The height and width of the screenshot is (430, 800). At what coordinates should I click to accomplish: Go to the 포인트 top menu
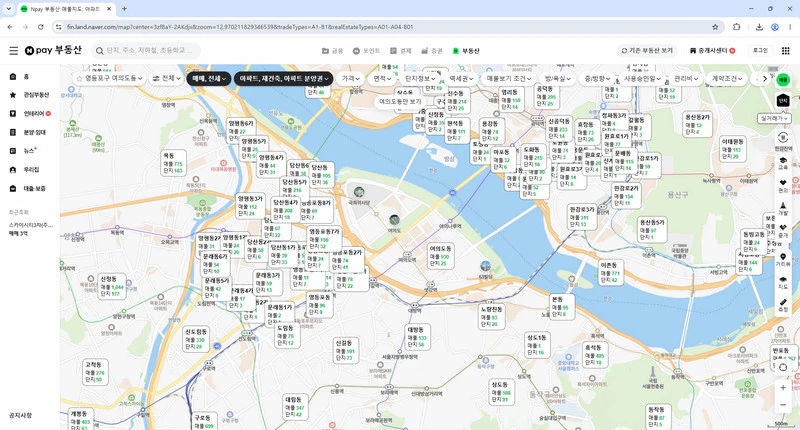click(366, 51)
